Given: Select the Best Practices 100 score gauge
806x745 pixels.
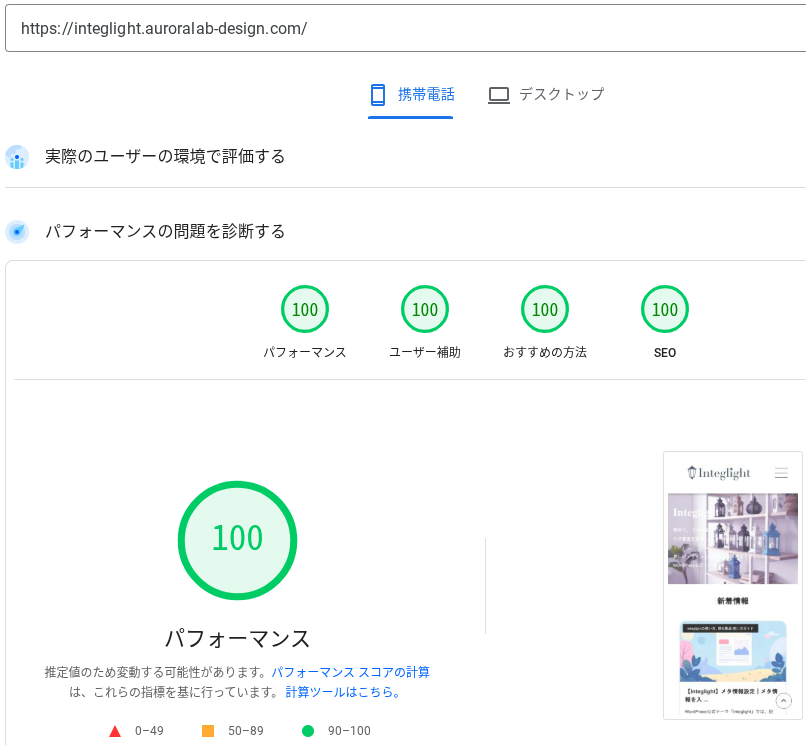Looking at the screenshot, I should pos(545,310).
